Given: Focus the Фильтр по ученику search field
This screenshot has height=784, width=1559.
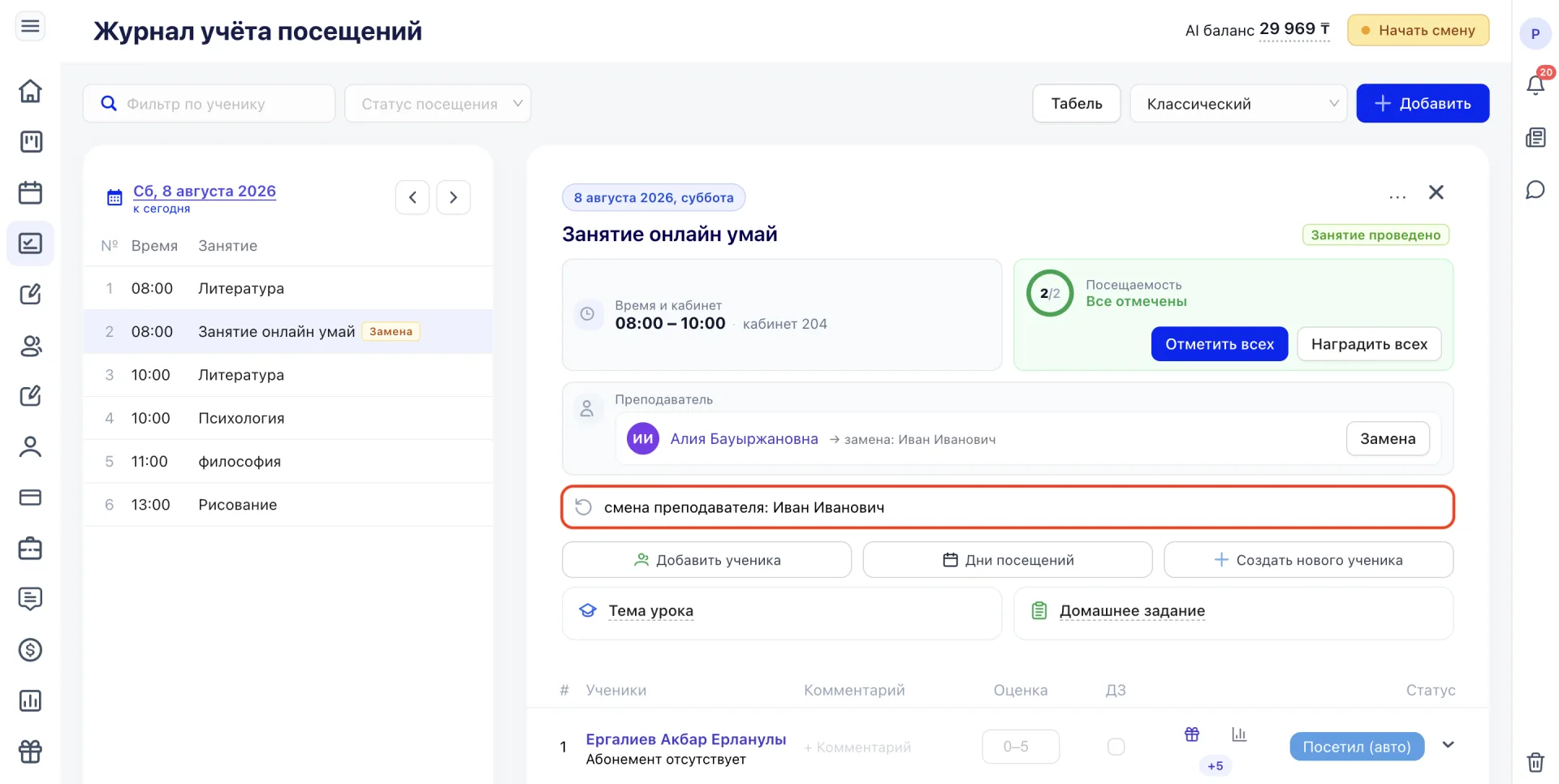Looking at the screenshot, I should 209,104.
